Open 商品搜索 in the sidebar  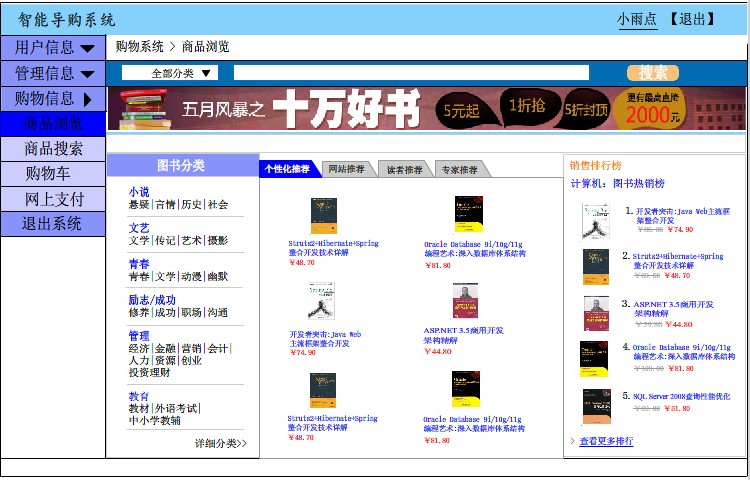point(53,149)
